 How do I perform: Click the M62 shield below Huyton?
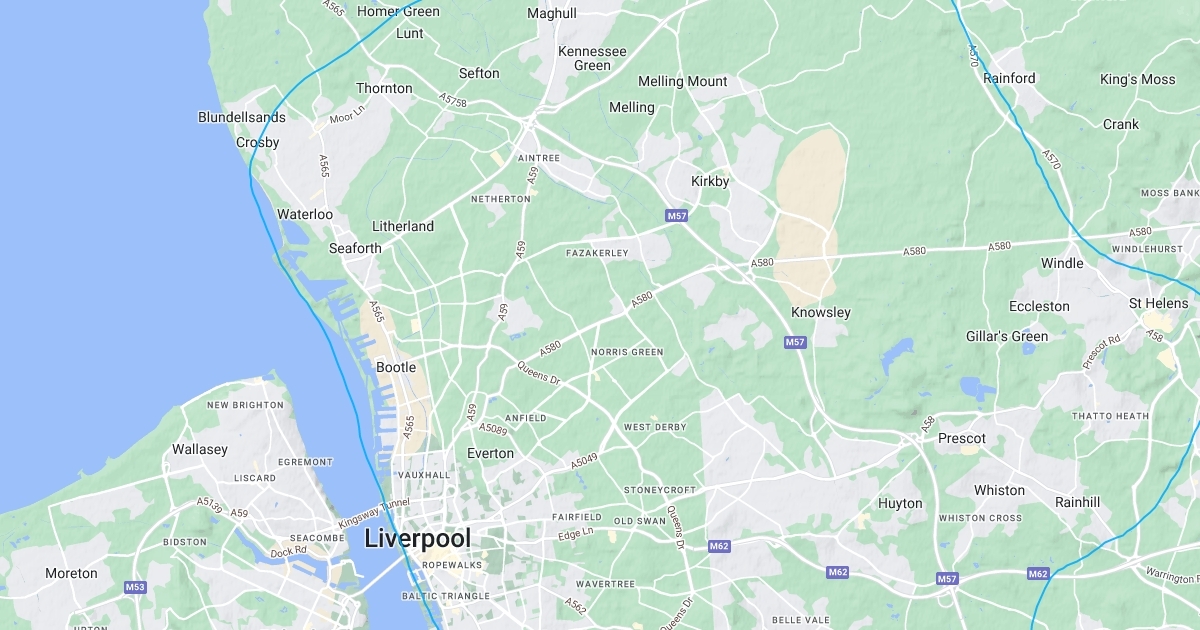pos(838,572)
